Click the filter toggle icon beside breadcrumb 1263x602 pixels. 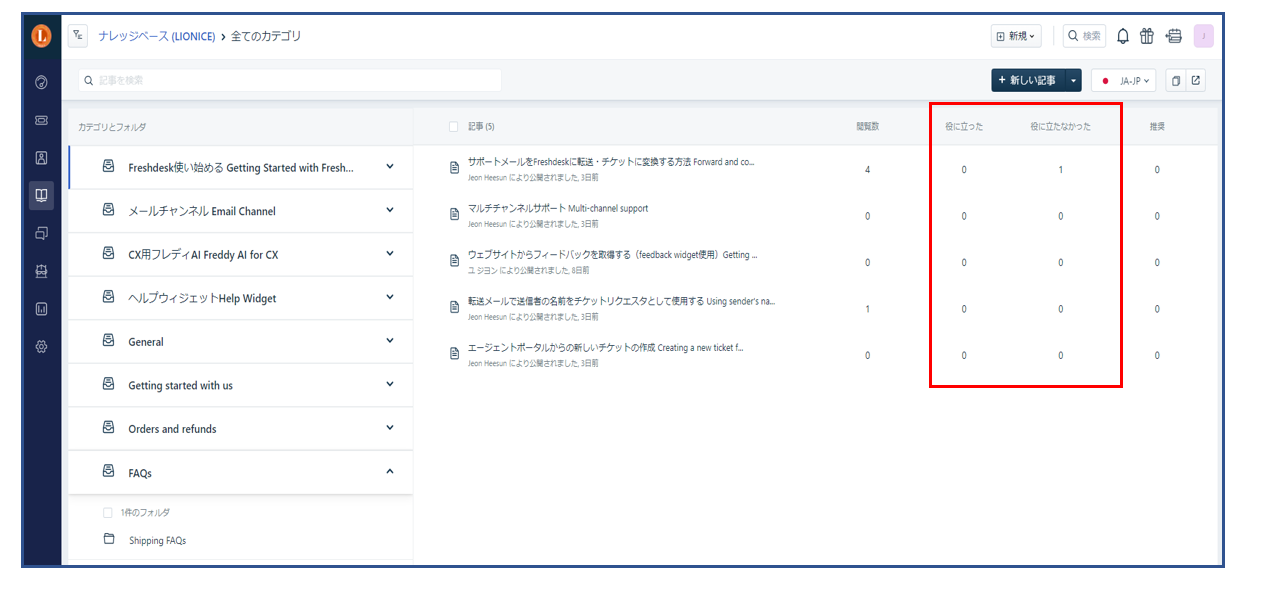pyautogui.click(x=78, y=36)
